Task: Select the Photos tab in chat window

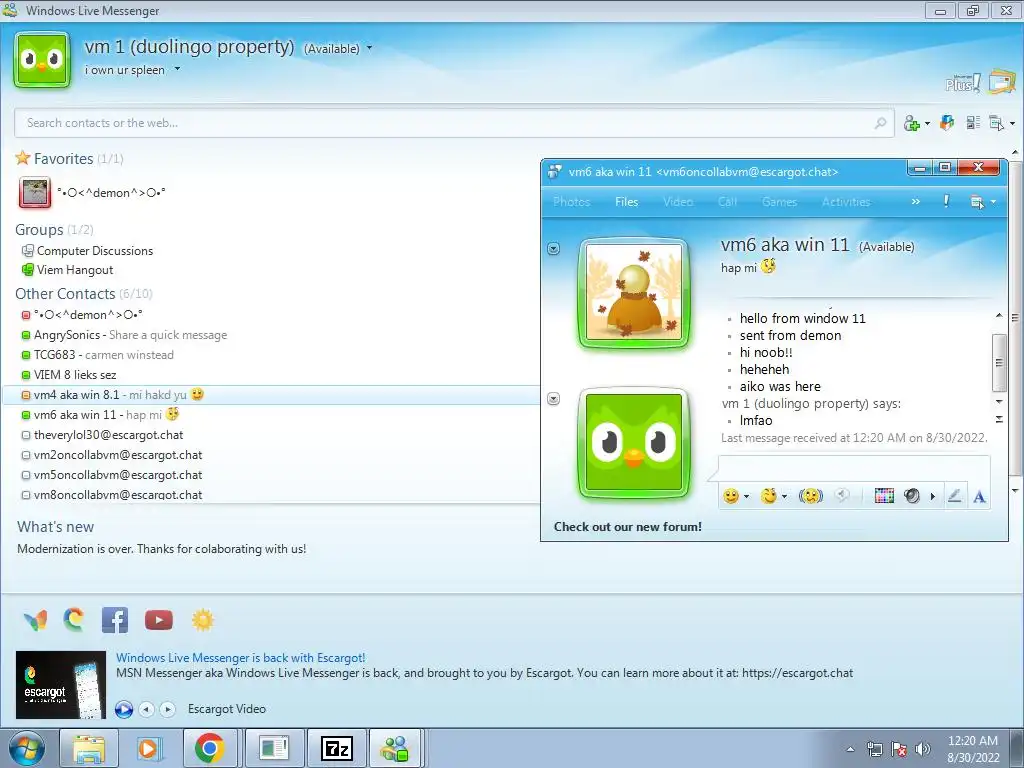Action: (571, 202)
